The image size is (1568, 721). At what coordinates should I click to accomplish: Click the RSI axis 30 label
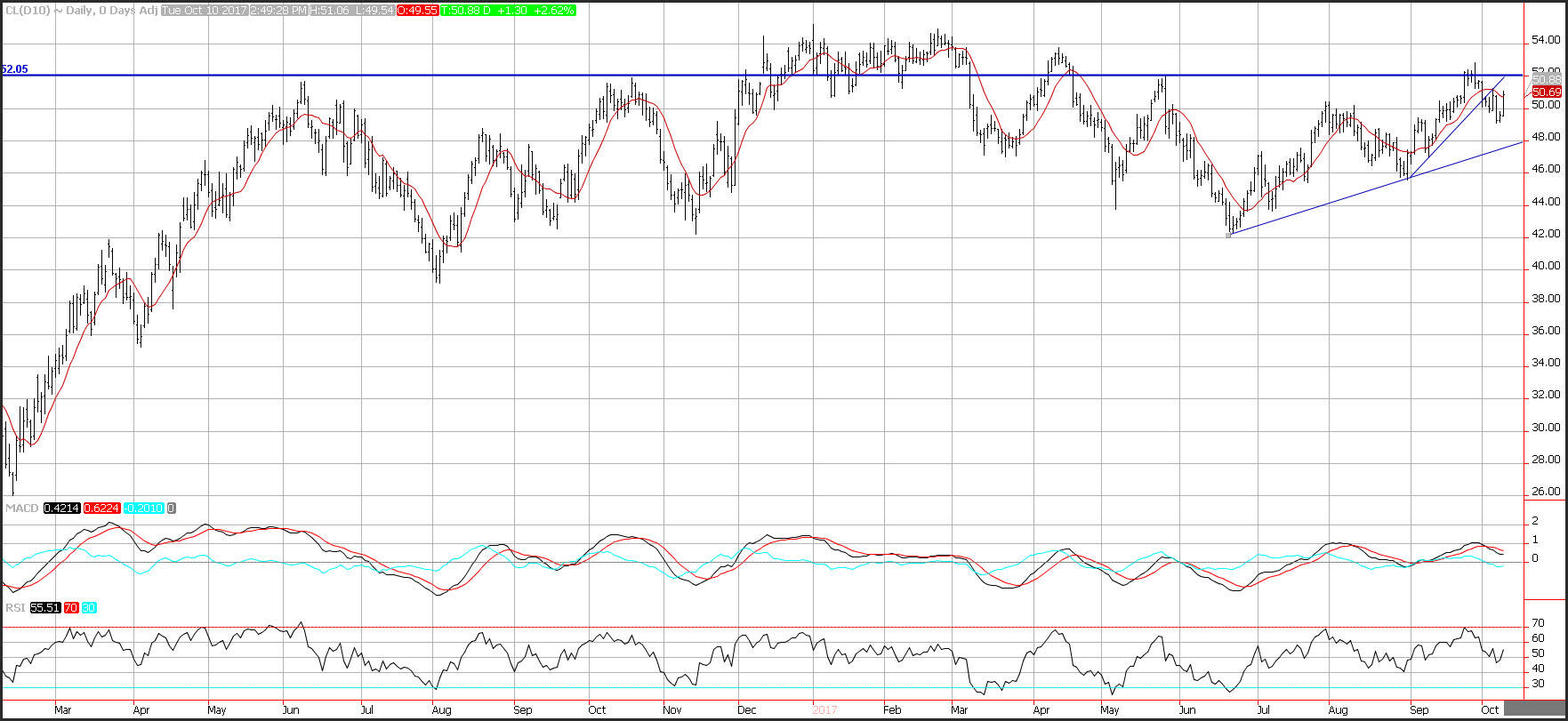pos(1537,683)
